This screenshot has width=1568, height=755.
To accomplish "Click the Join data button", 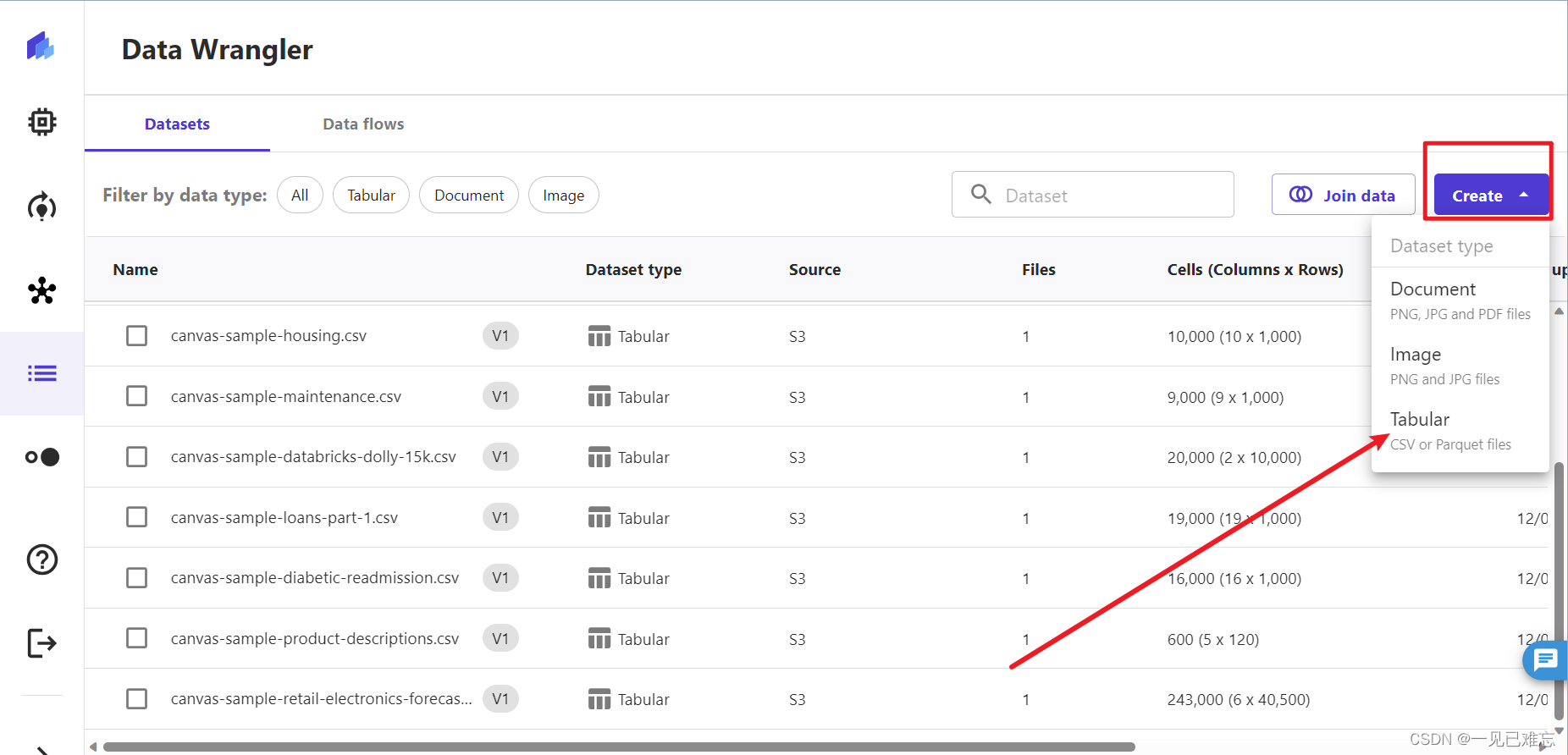I will coord(1343,195).
